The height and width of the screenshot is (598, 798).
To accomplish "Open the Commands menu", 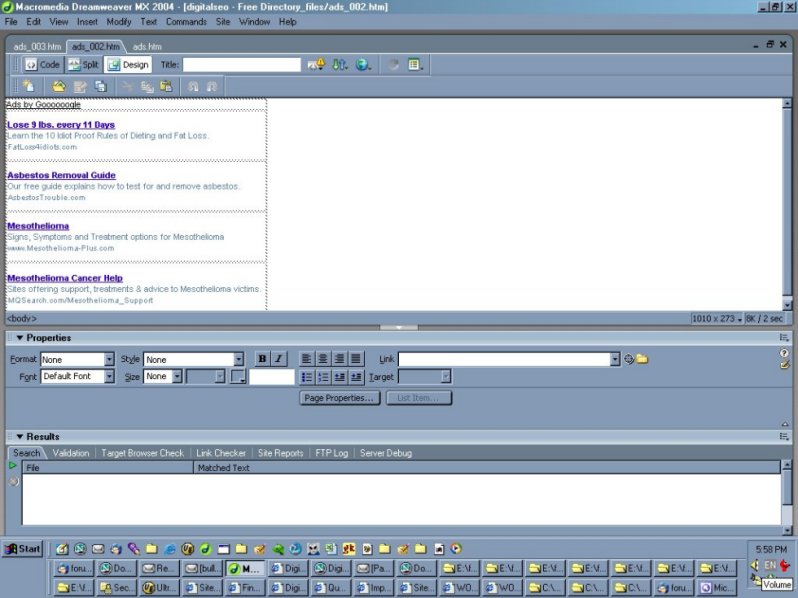I will [x=186, y=22].
